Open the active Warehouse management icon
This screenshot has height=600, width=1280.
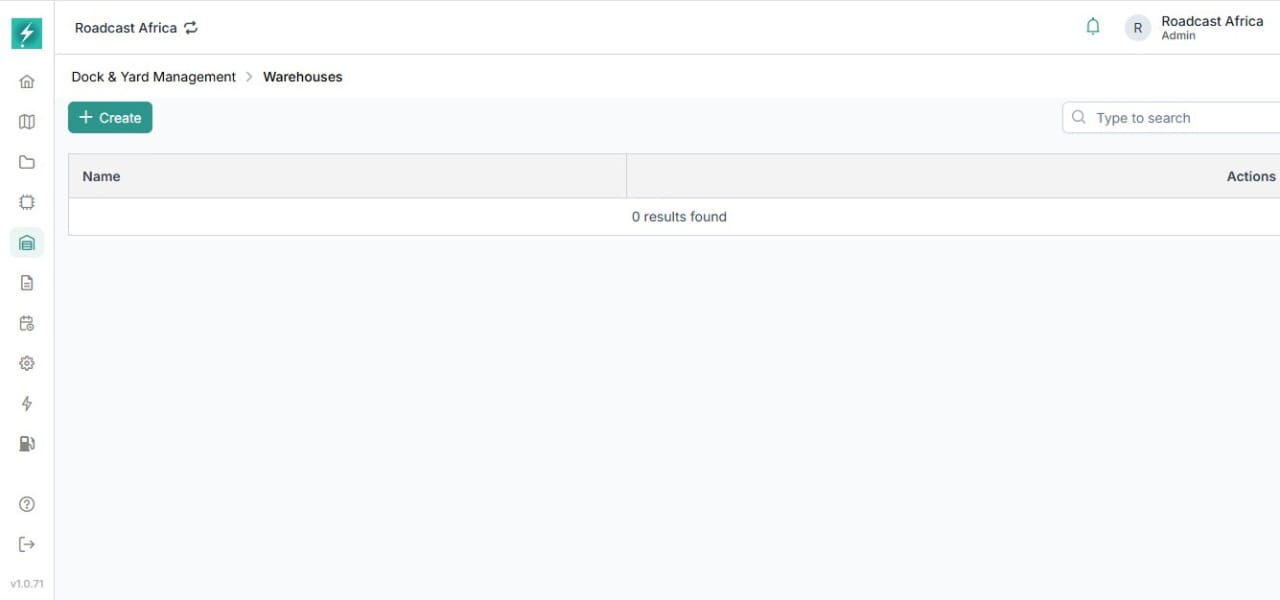26,242
